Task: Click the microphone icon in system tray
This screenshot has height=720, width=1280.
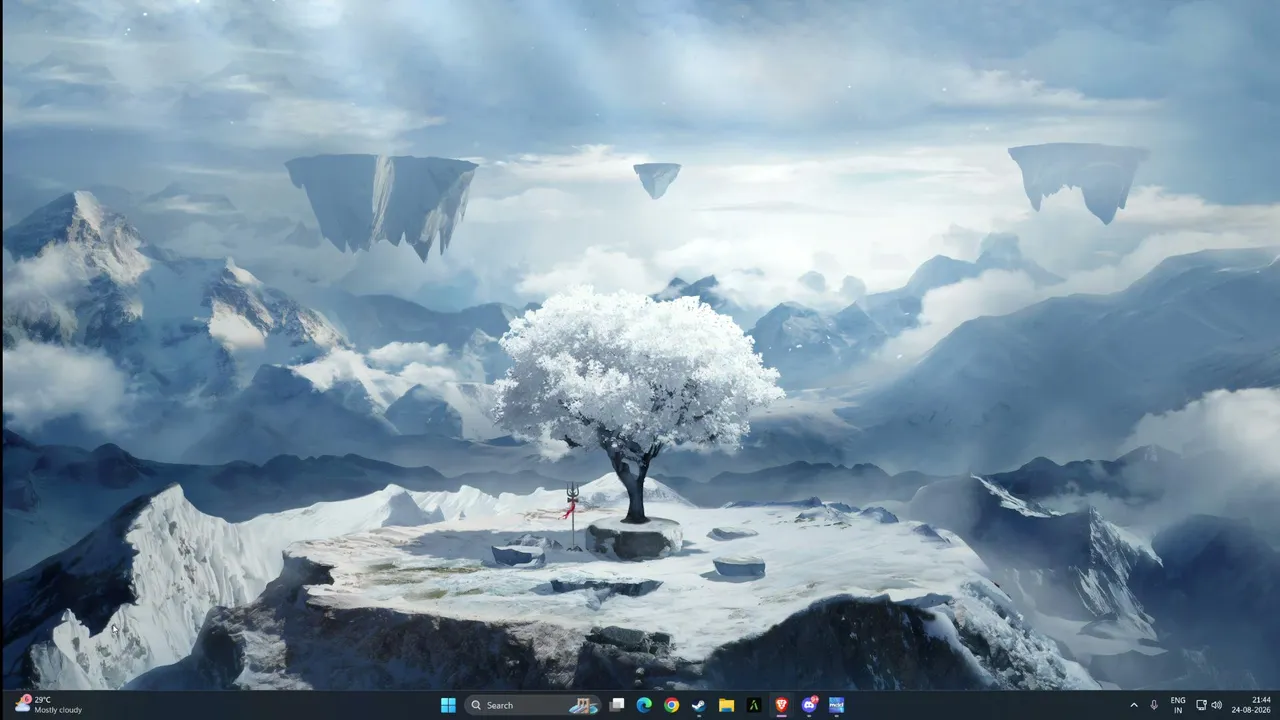Action: click(1154, 705)
